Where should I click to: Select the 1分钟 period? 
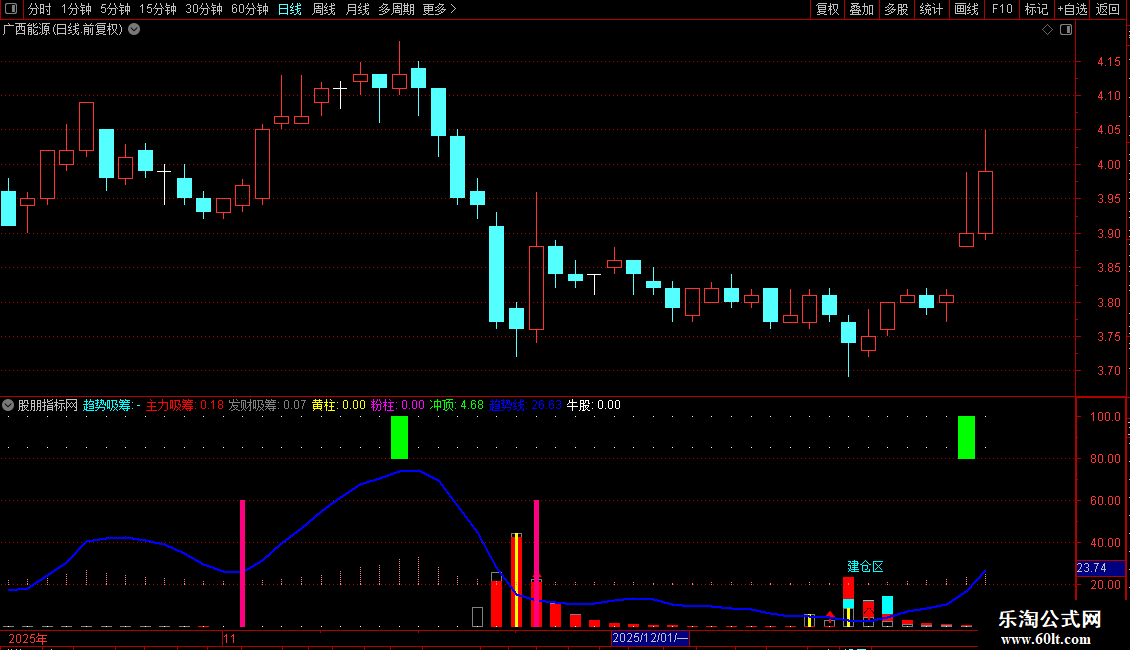[76, 9]
